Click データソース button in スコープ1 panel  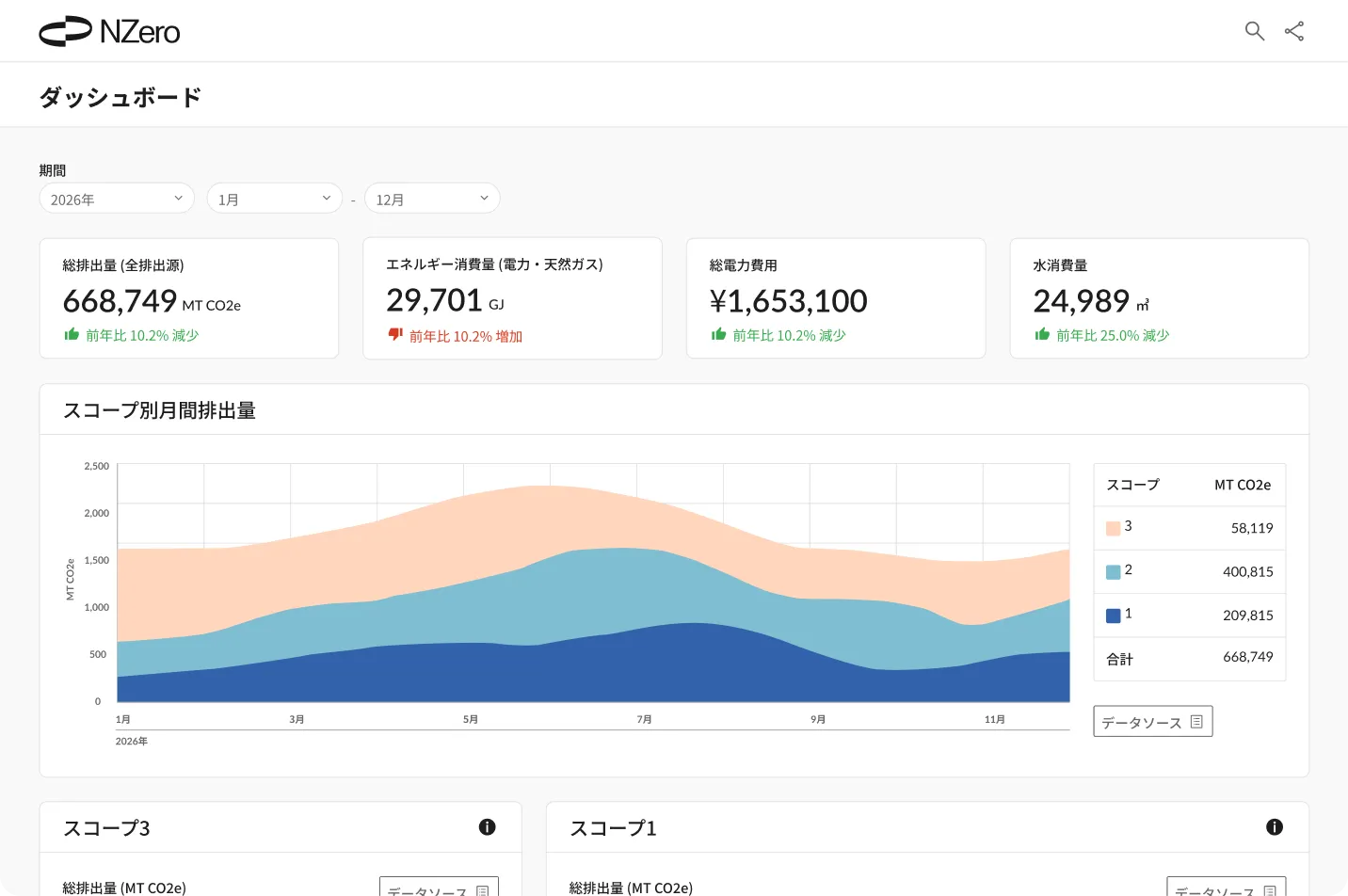coord(1226,888)
